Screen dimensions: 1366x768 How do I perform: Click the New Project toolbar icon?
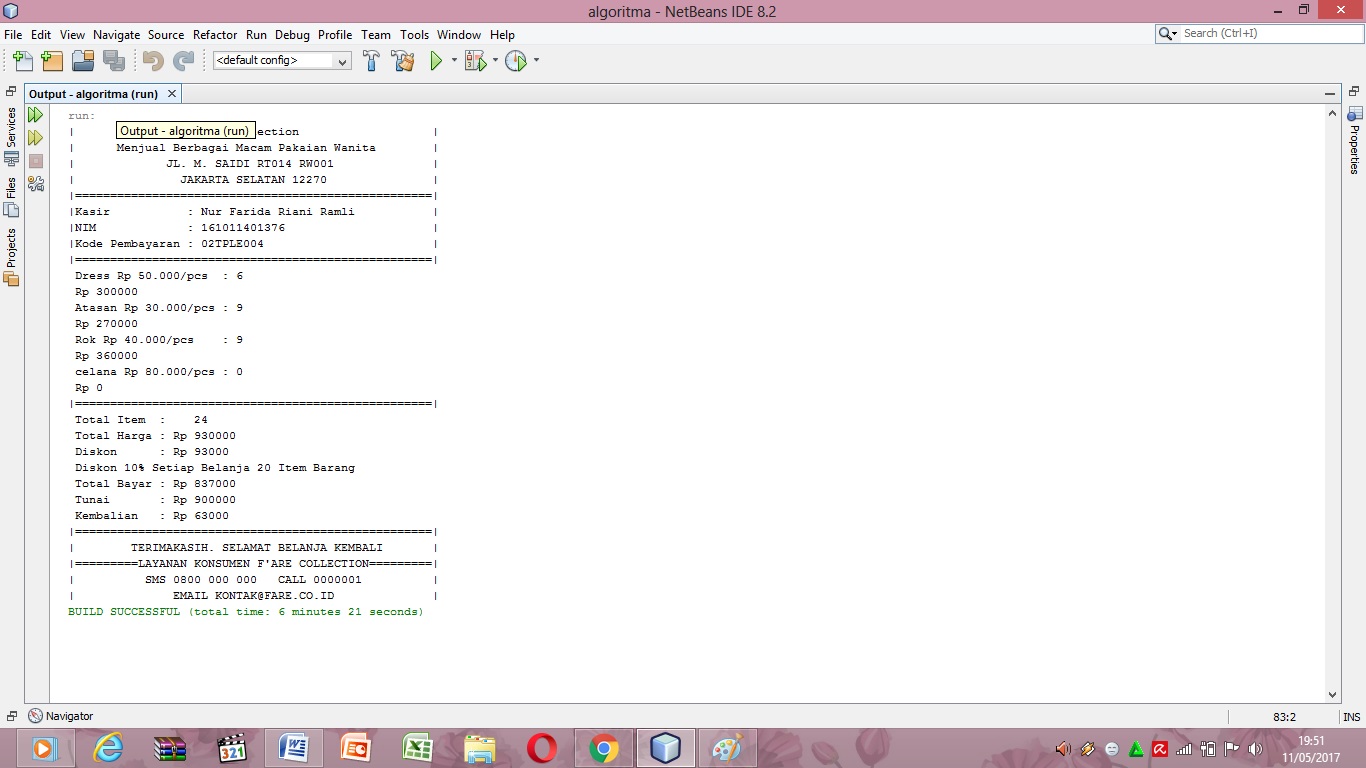click(51, 61)
